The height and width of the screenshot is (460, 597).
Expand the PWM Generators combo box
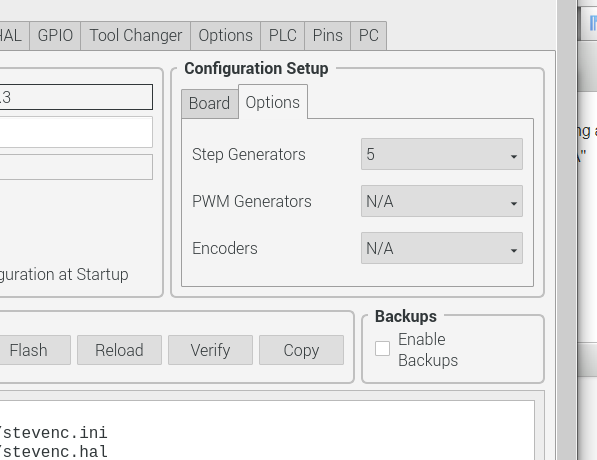pyautogui.click(x=442, y=201)
